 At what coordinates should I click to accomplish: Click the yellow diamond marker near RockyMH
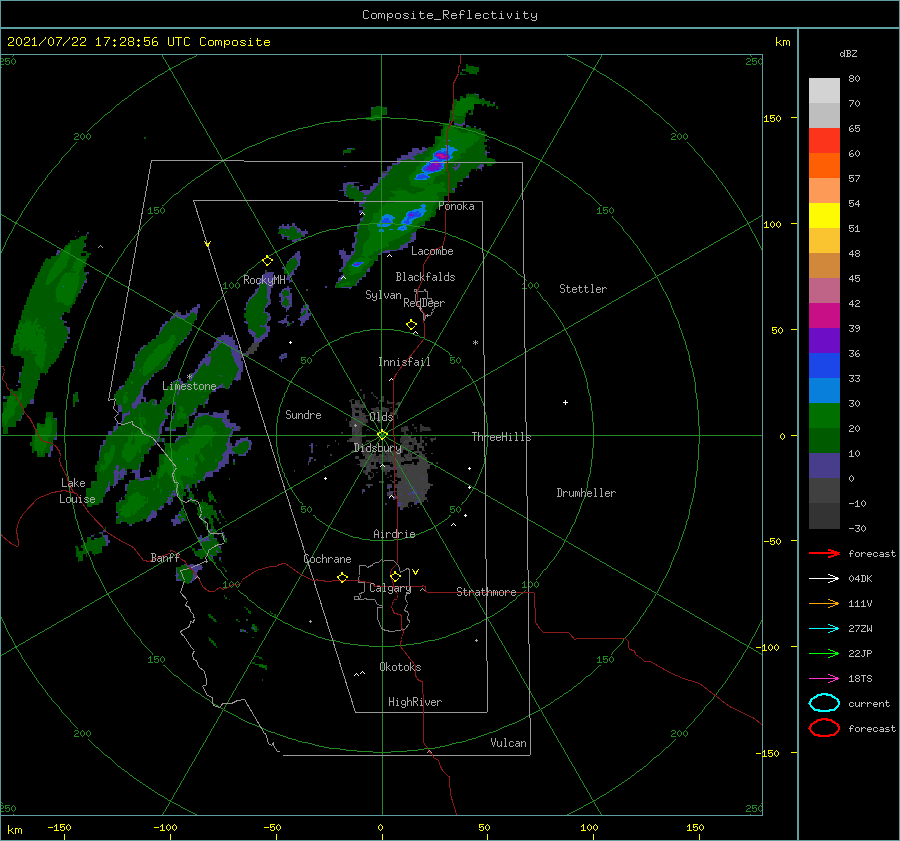point(267,261)
